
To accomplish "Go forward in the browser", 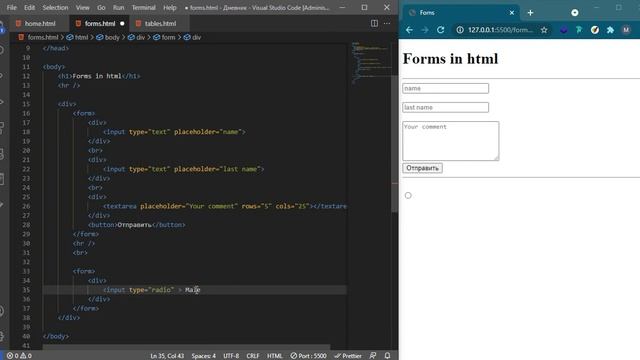I will click(x=425, y=30).
